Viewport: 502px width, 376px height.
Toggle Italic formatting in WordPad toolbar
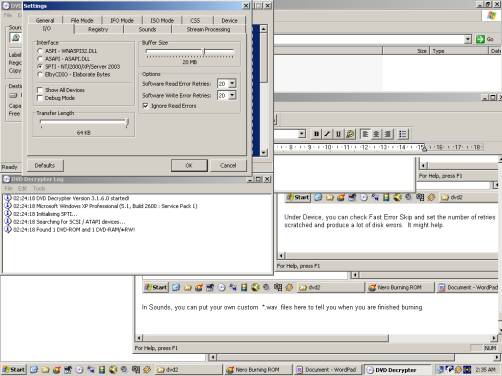point(327,134)
